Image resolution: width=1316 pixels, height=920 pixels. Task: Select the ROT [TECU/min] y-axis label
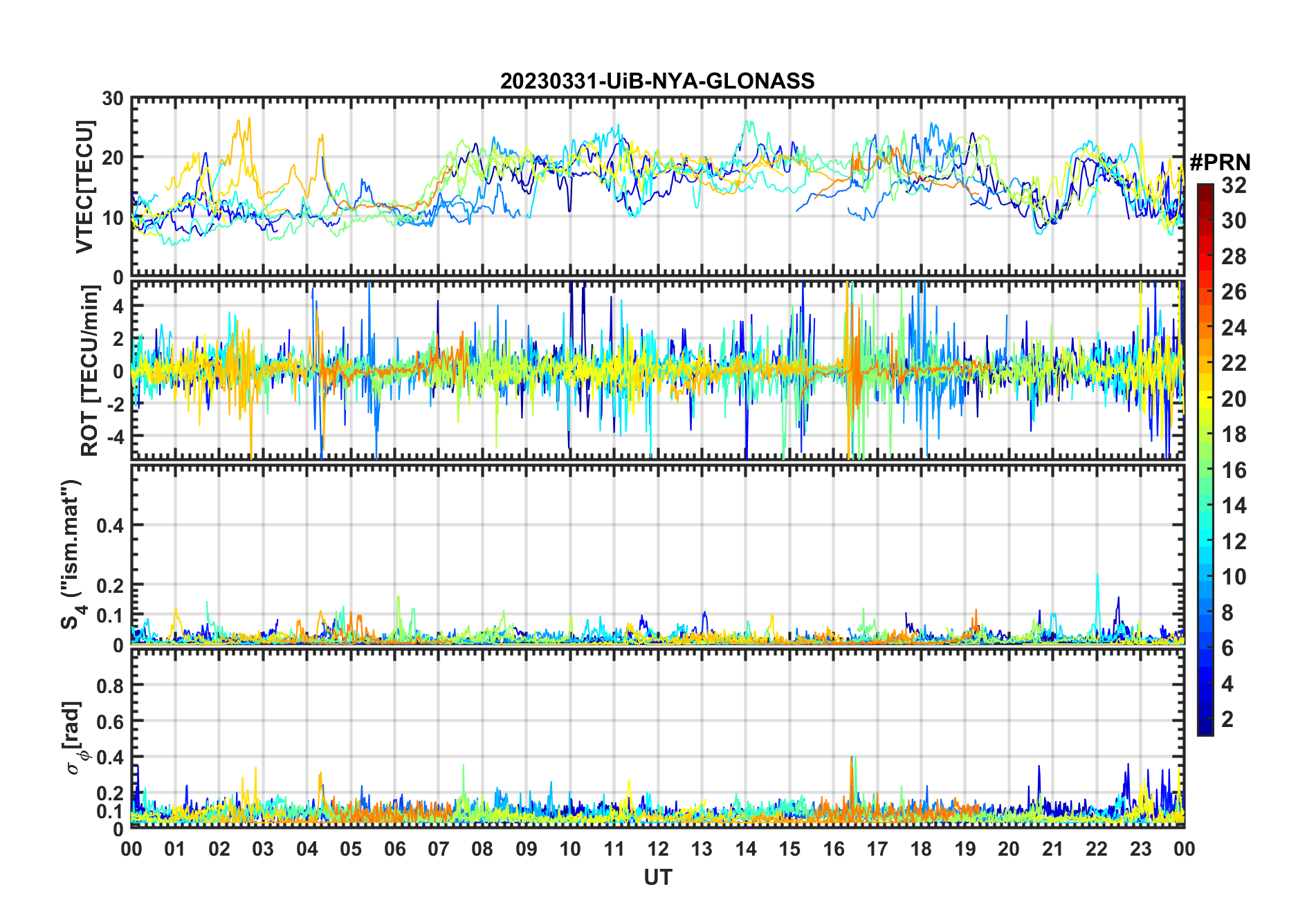tap(90, 370)
